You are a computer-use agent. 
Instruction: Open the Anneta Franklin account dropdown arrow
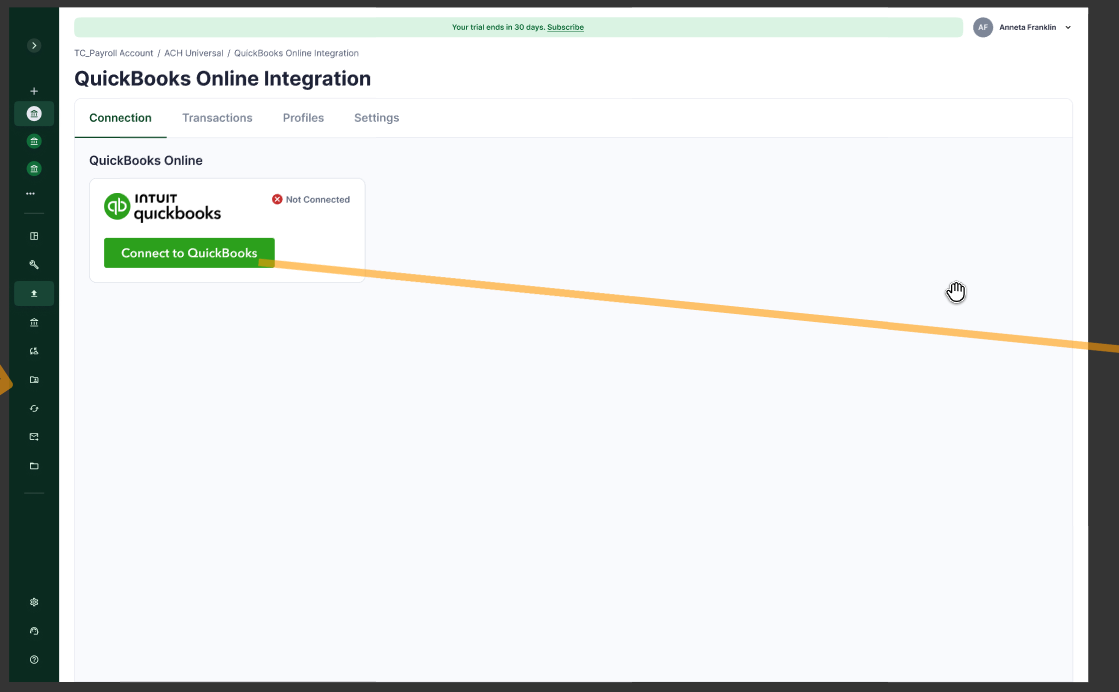(x=1068, y=28)
